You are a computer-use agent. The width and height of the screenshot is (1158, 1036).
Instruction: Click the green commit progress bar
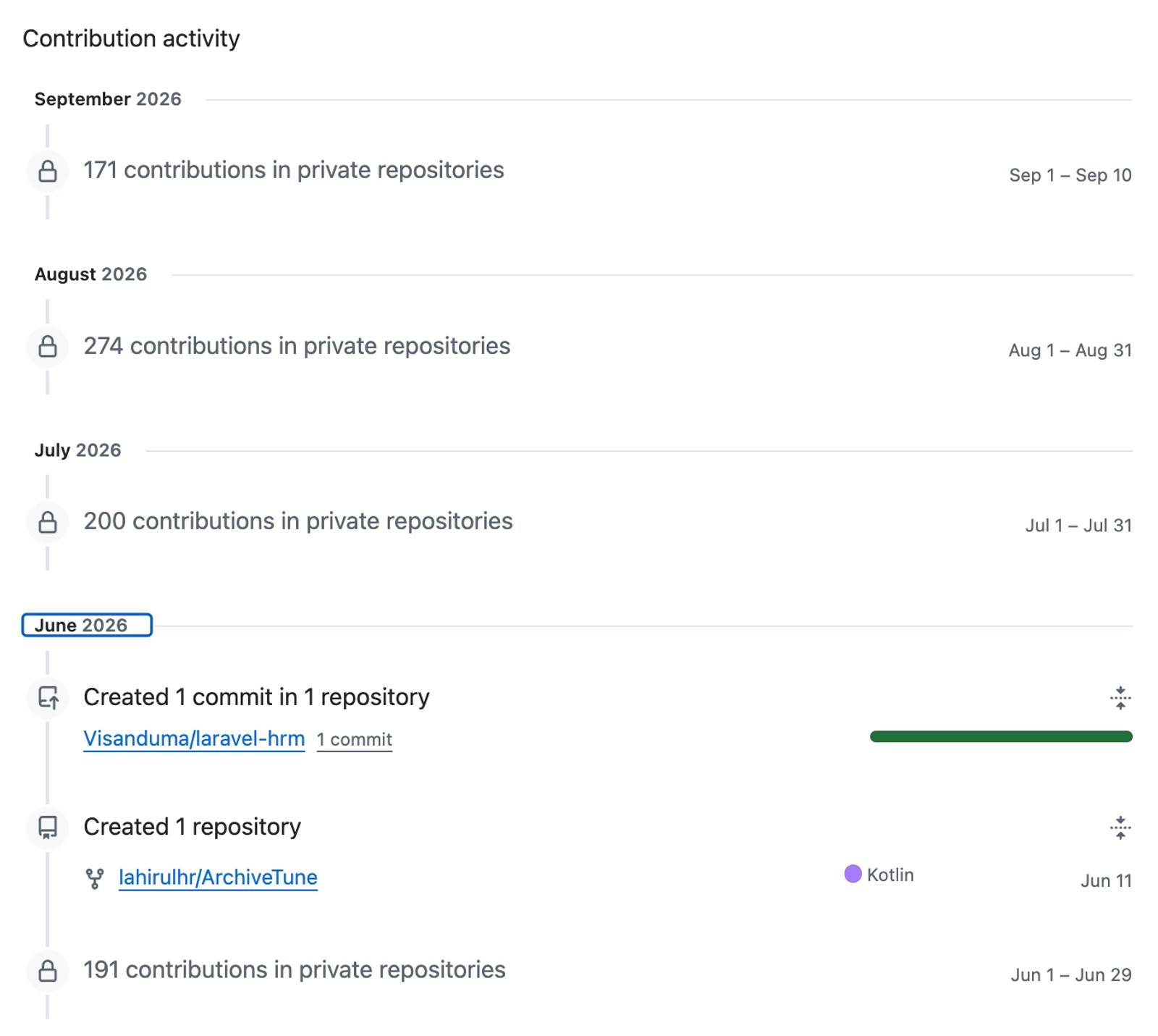[1001, 736]
